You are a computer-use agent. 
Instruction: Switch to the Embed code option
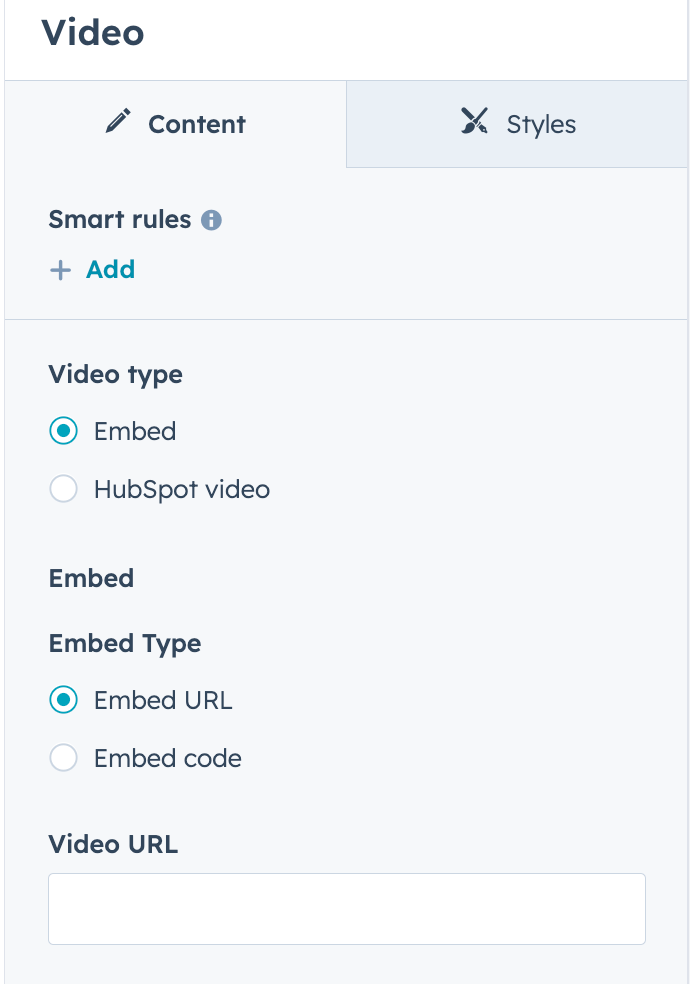[63, 758]
